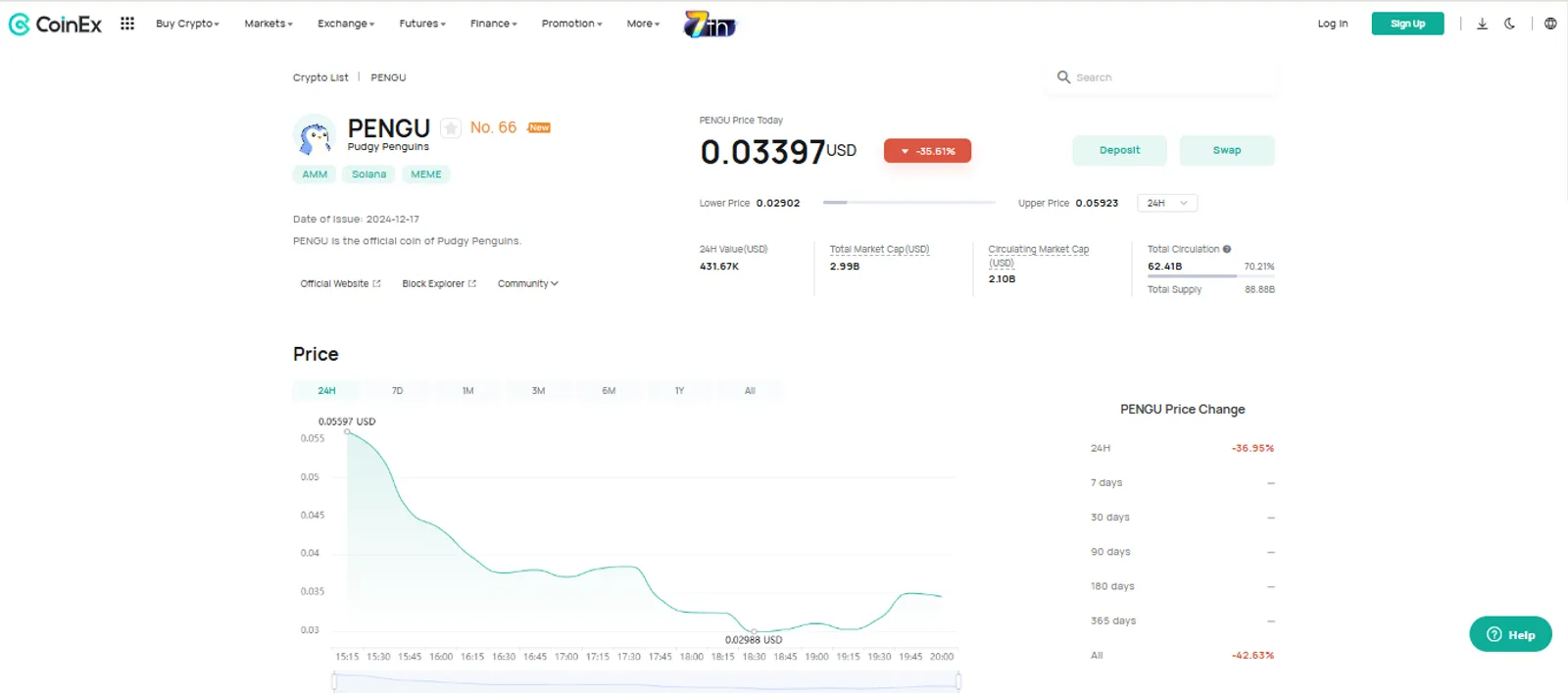
Task: Select the 1M chart tab
Action: [x=467, y=390]
